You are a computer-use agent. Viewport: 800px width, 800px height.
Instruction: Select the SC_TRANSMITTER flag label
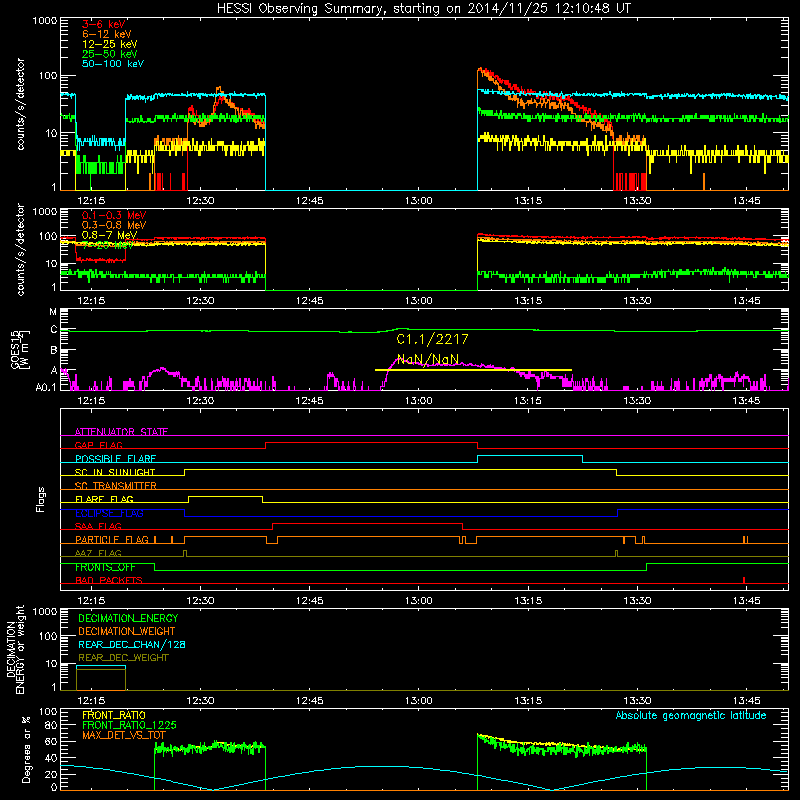coord(115,486)
